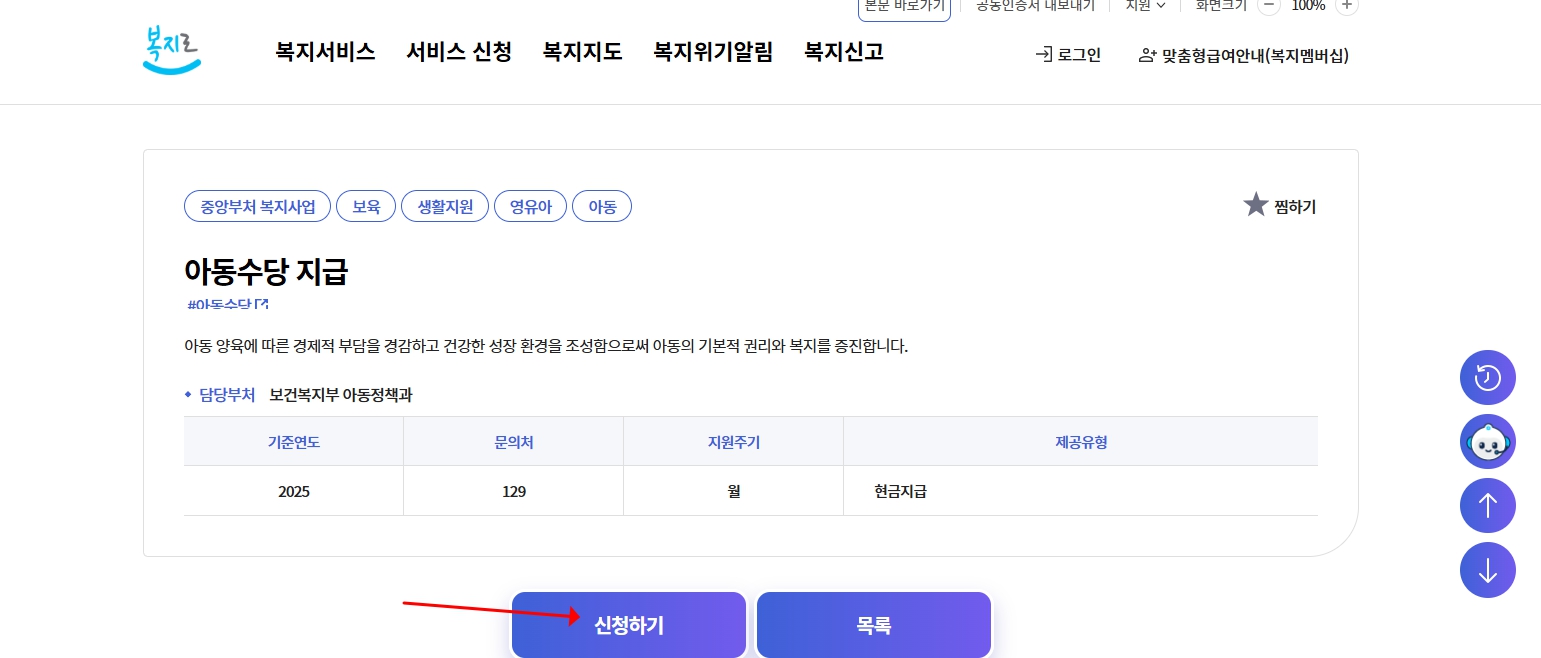Viewport: 1541px width, 658px height.
Task: Switch to the 서비스 신청 tab
Action: click(x=458, y=52)
